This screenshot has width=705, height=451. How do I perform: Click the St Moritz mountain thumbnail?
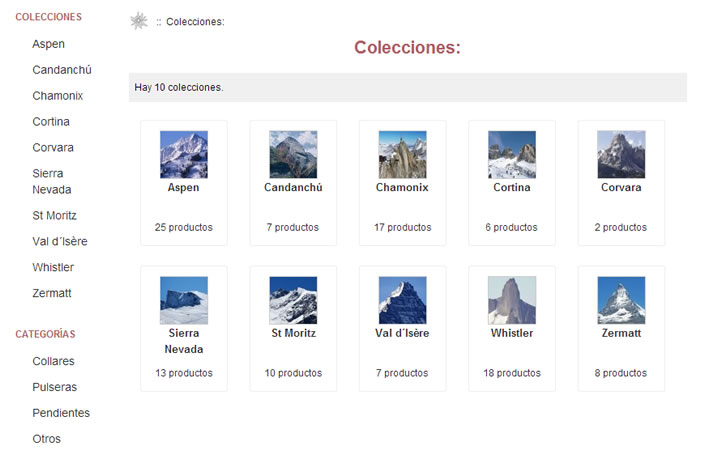(x=293, y=300)
